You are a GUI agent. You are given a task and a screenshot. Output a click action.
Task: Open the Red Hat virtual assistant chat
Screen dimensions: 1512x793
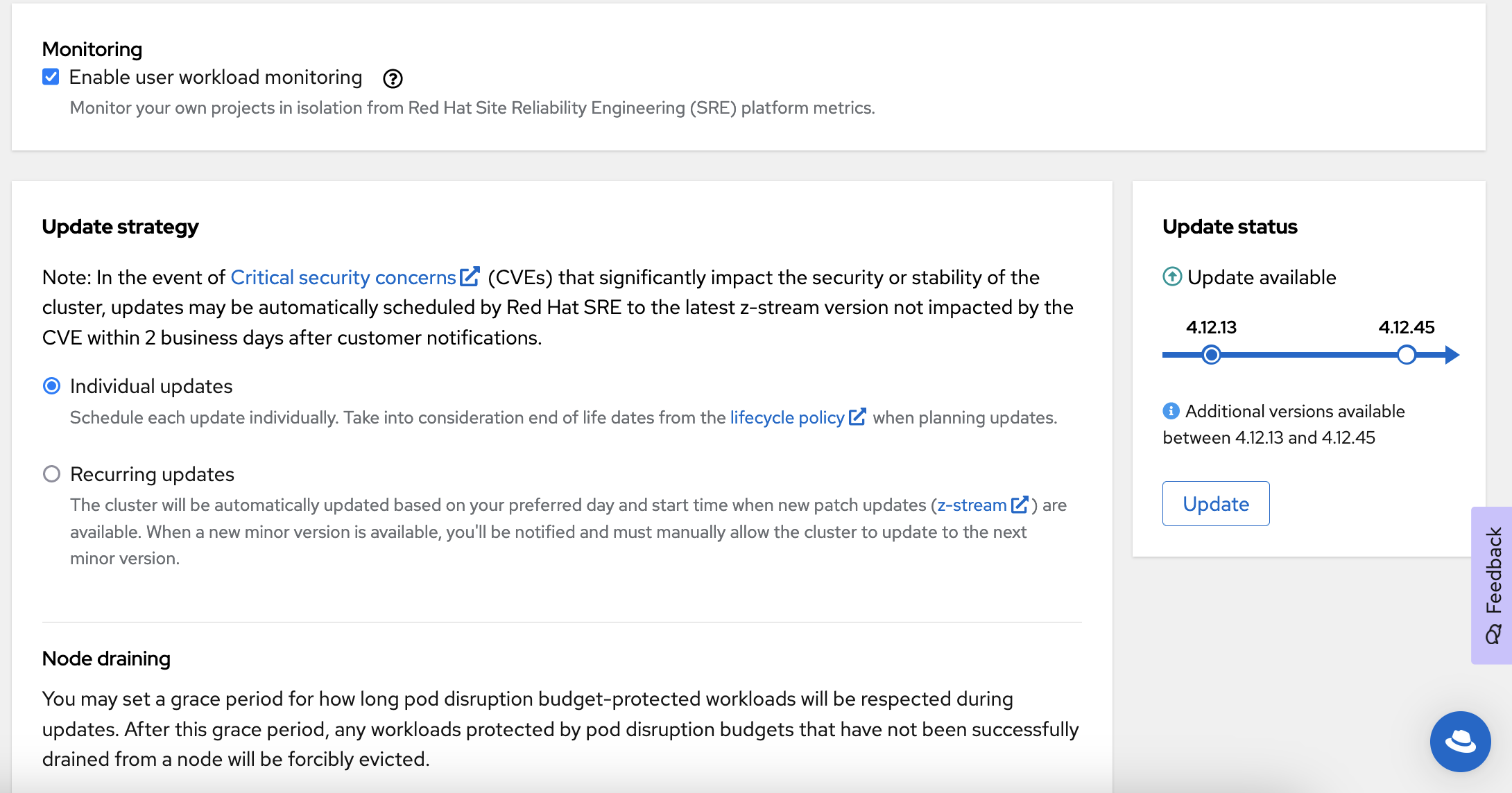pos(1460,741)
